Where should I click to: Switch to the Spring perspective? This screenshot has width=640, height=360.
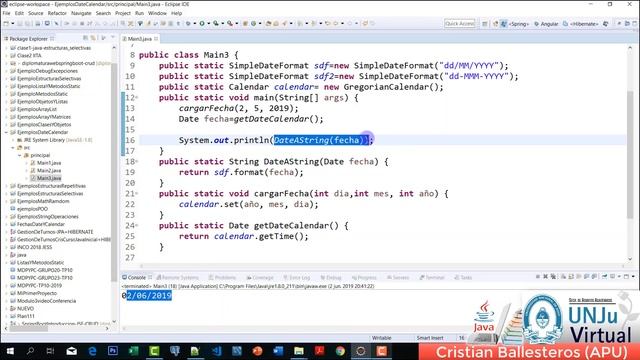click(x=519, y=24)
